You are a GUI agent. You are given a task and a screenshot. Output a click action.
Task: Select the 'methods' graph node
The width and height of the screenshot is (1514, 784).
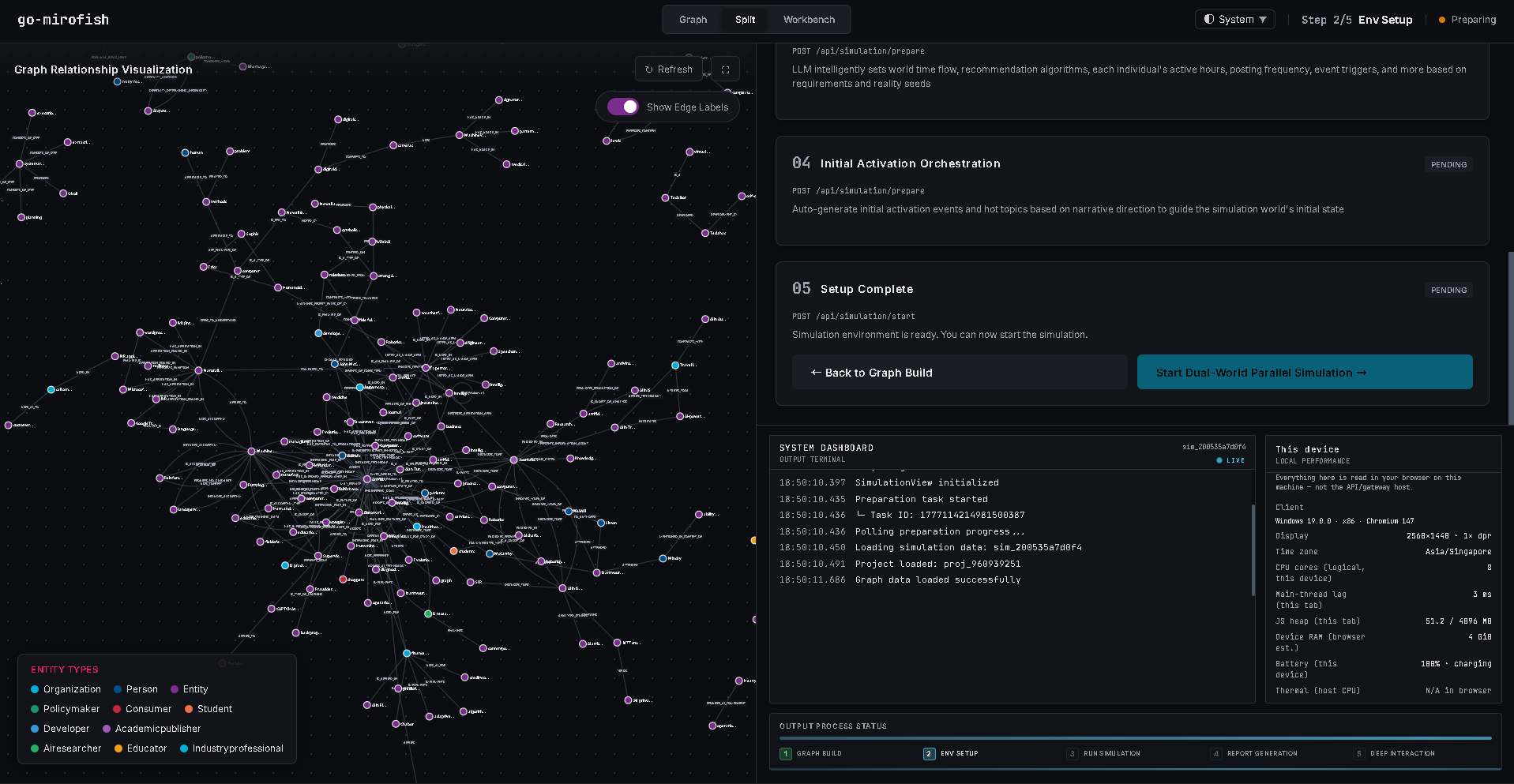[x=206, y=202]
